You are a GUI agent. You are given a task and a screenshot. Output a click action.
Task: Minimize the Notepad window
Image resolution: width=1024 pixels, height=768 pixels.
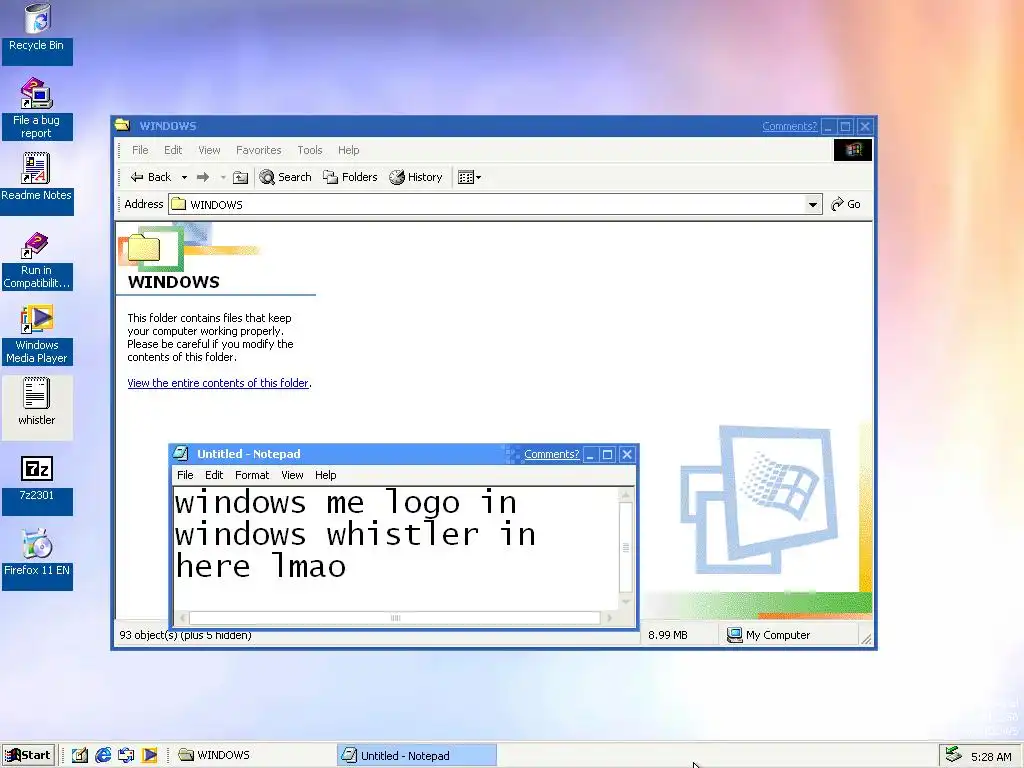[x=590, y=455]
